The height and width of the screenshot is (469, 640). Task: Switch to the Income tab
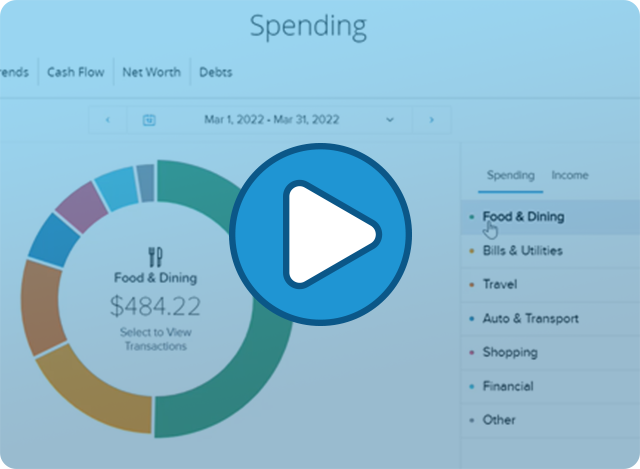click(570, 175)
